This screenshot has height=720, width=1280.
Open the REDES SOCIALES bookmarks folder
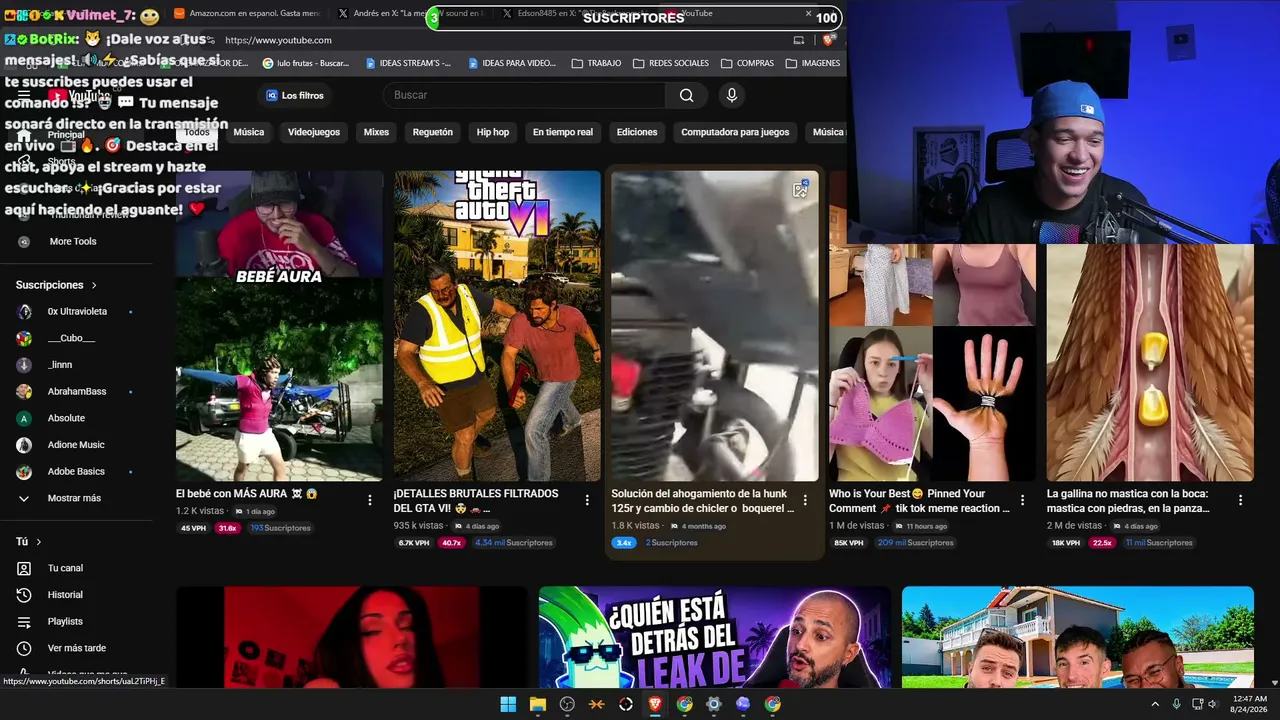coord(672,63)
